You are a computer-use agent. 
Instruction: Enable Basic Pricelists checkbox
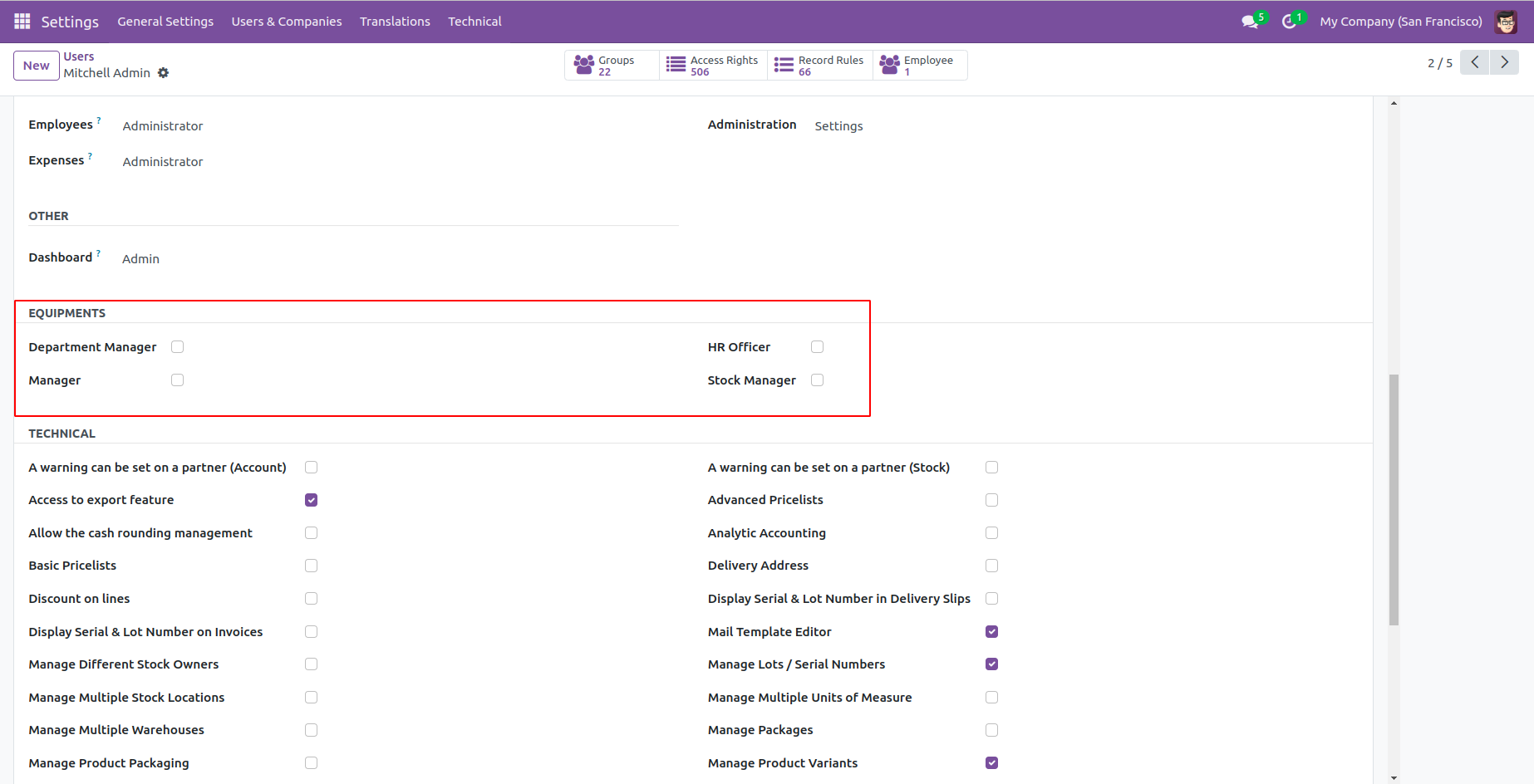pos(311,566)
